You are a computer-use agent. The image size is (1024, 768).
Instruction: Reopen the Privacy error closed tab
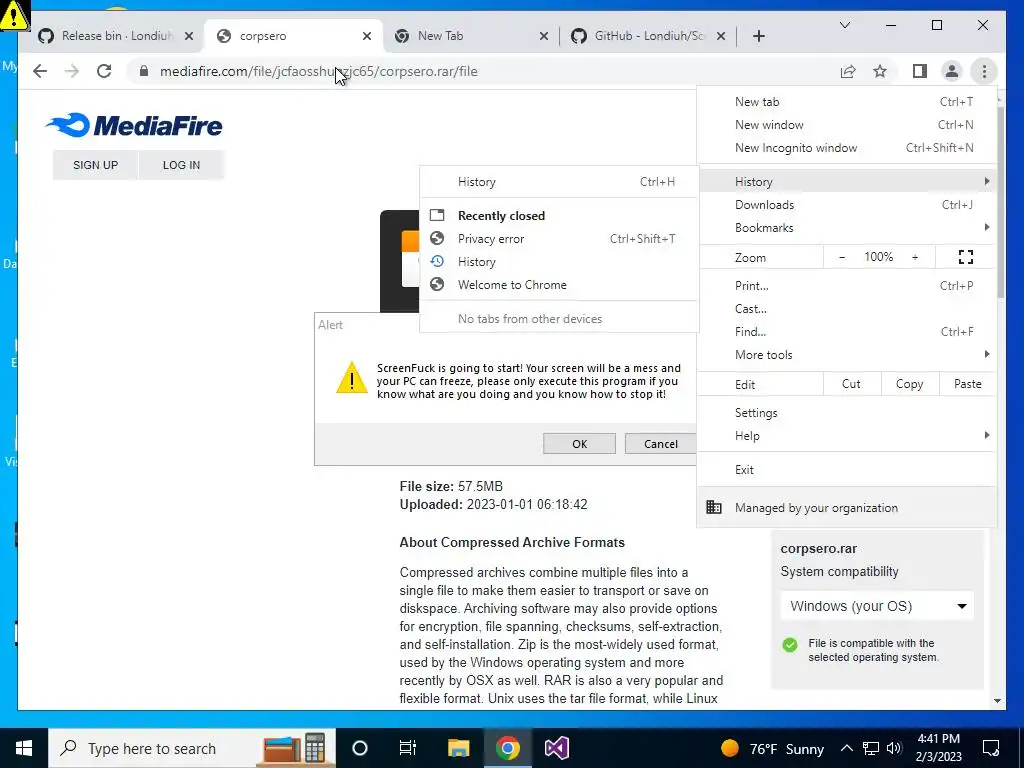tap(559, 239)
